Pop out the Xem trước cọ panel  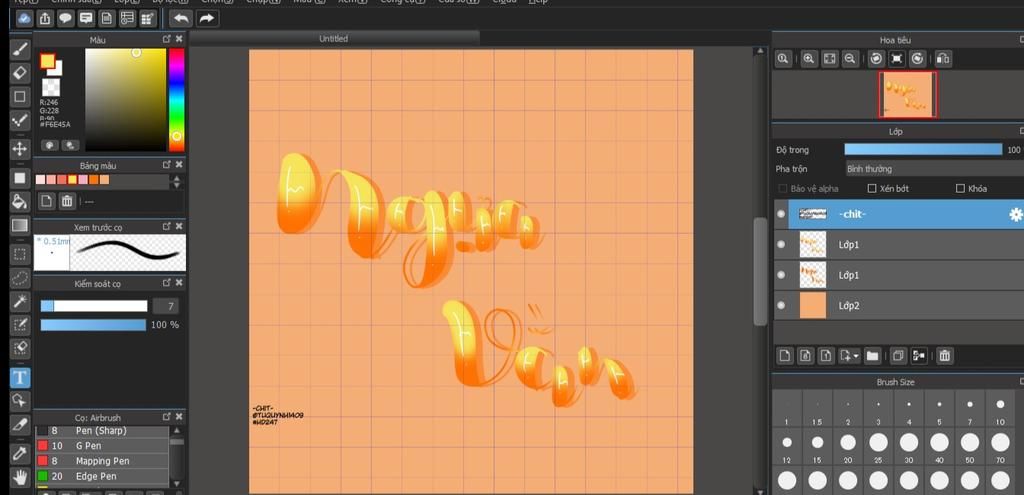click(167, 226)
